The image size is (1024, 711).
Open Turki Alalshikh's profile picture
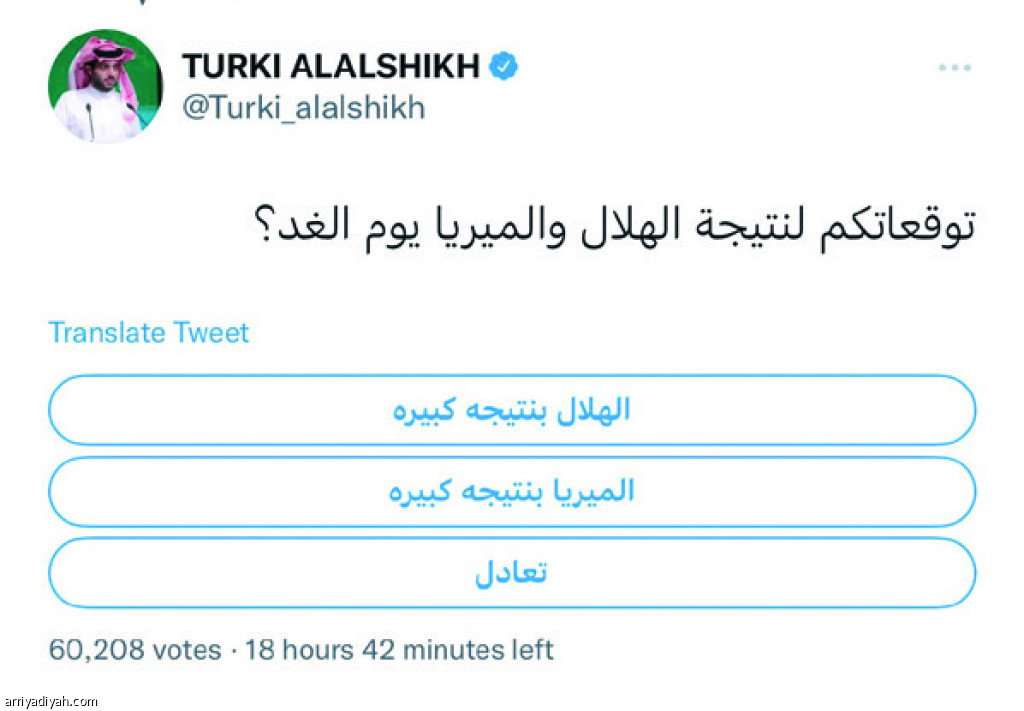tap(105, 86)
